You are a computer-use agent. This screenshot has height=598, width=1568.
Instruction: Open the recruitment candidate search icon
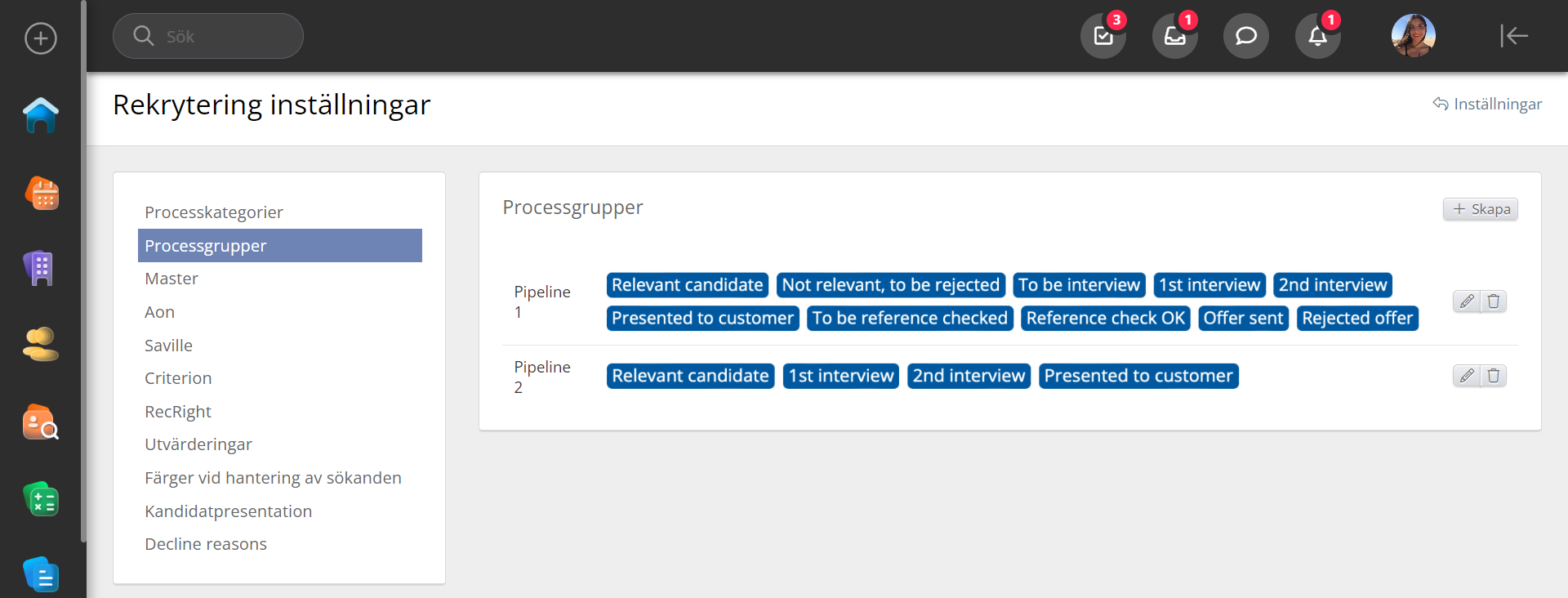coord(41,422)
